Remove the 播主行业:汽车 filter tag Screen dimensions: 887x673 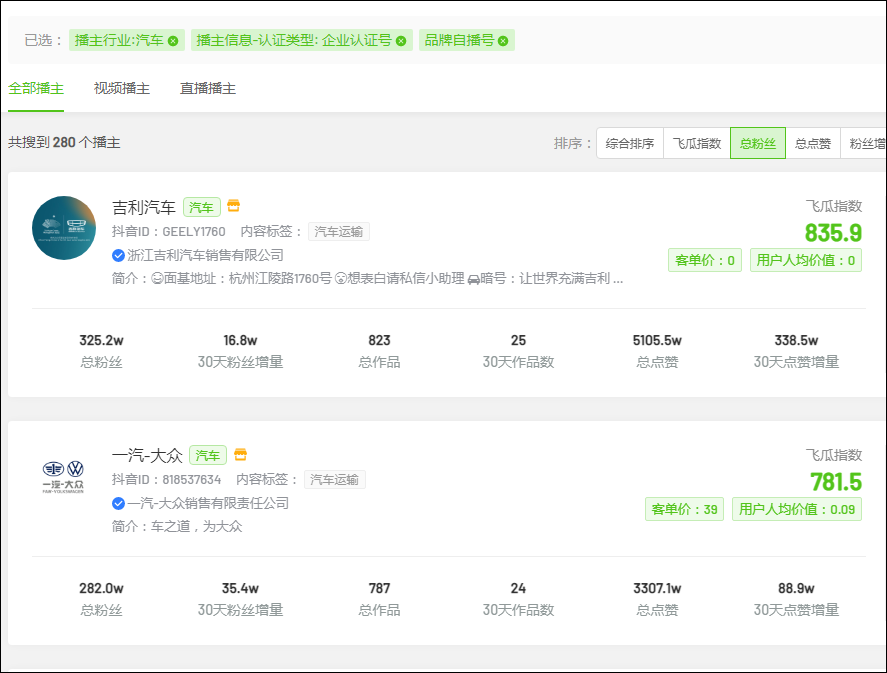click(x=173, y=41)
